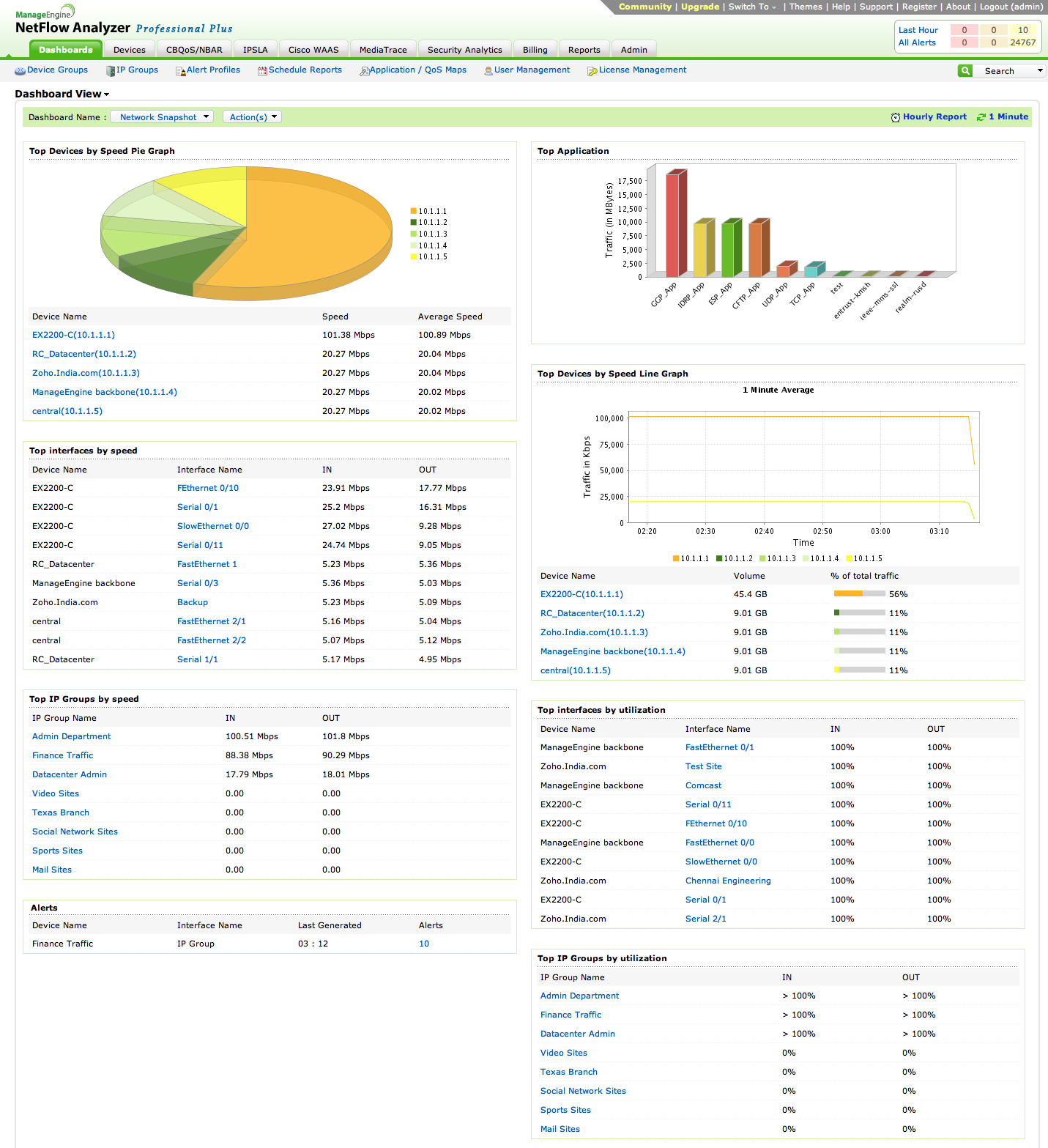This screenshot has height=1148, width=1048.
Task: Click the 10.1.1.5 yellow line graph legend swatch
Action: point(850,558)
